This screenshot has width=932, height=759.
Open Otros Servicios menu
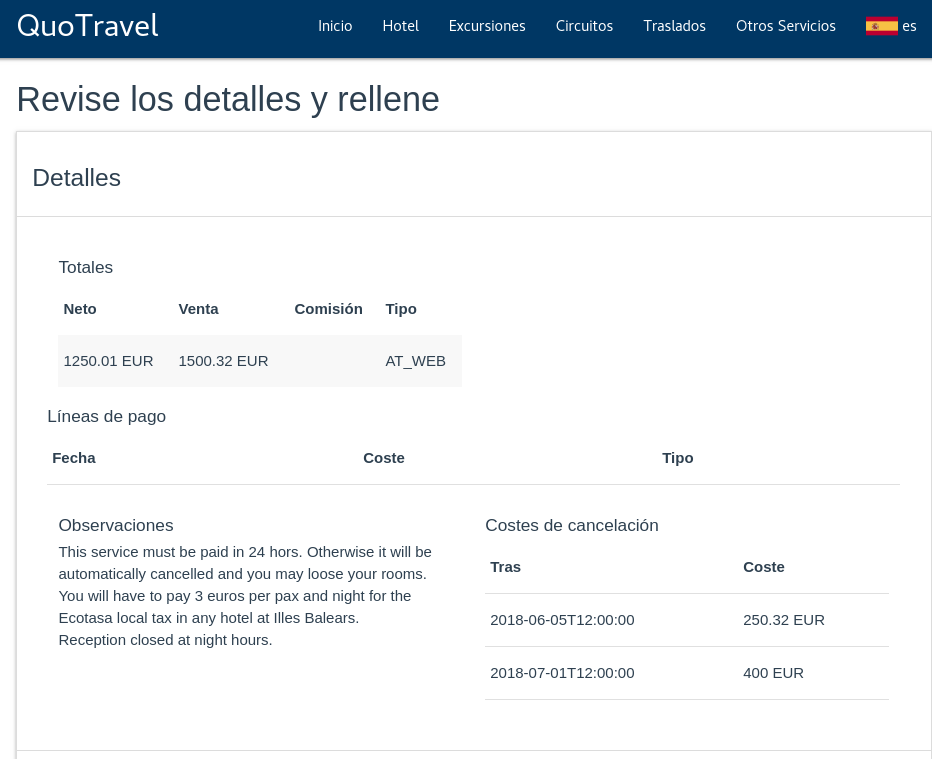tap(786, 26)
